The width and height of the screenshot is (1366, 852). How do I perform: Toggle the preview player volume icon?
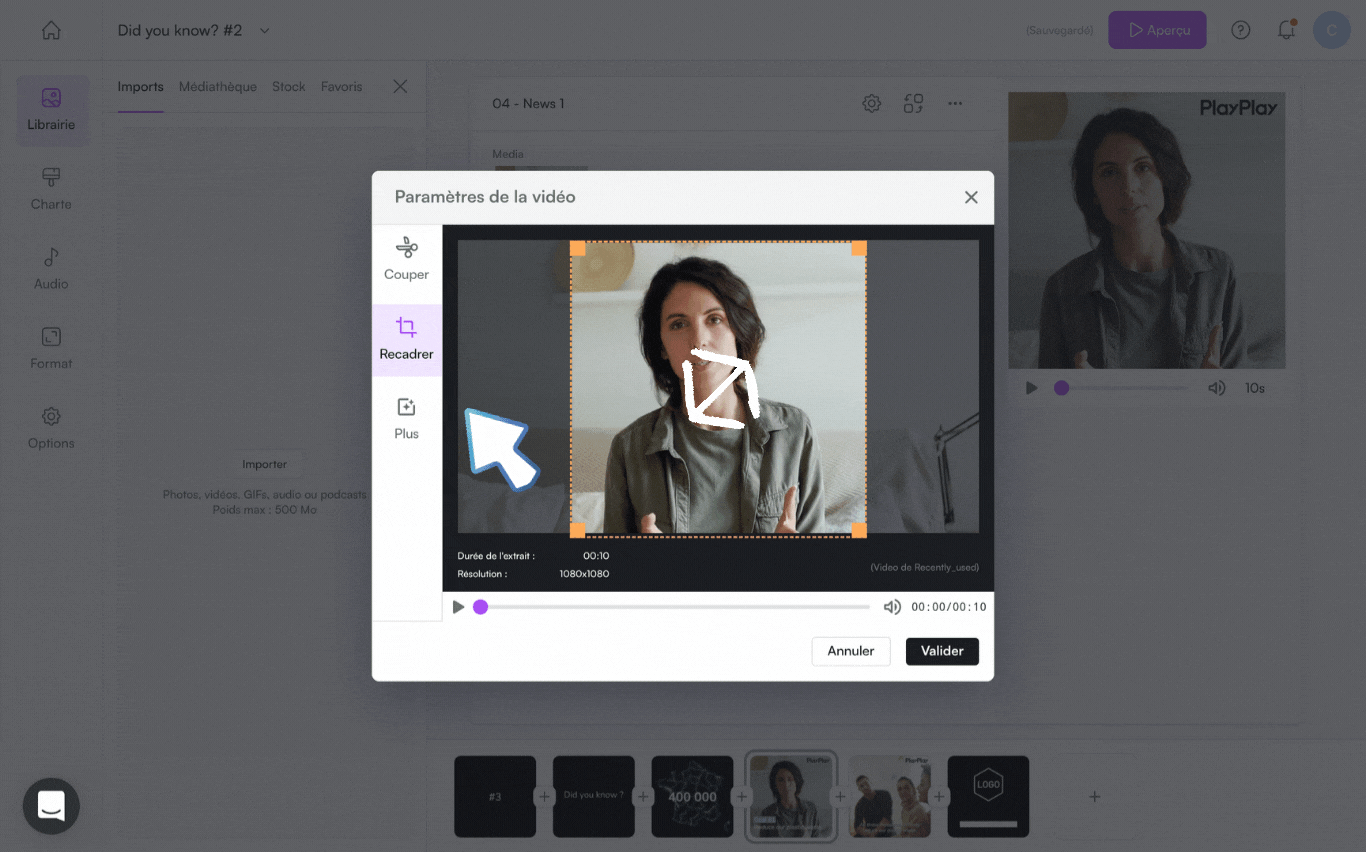1217,388
